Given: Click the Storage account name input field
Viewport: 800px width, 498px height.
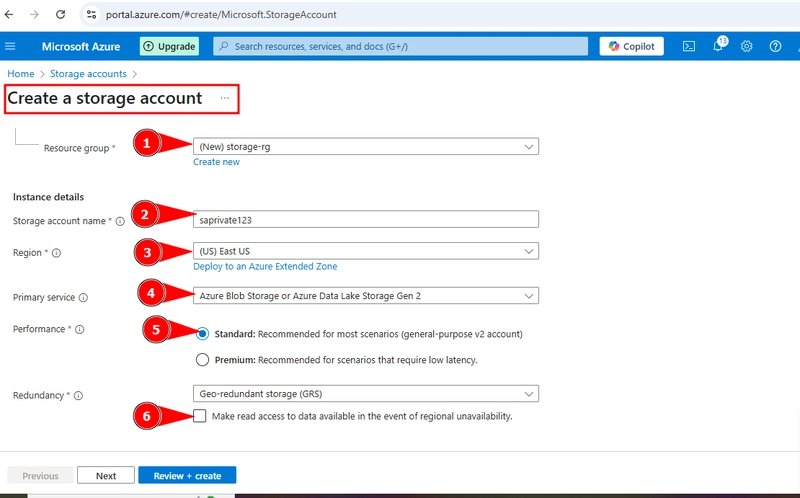Looking at the screenshot, I should tap(366, 219).
